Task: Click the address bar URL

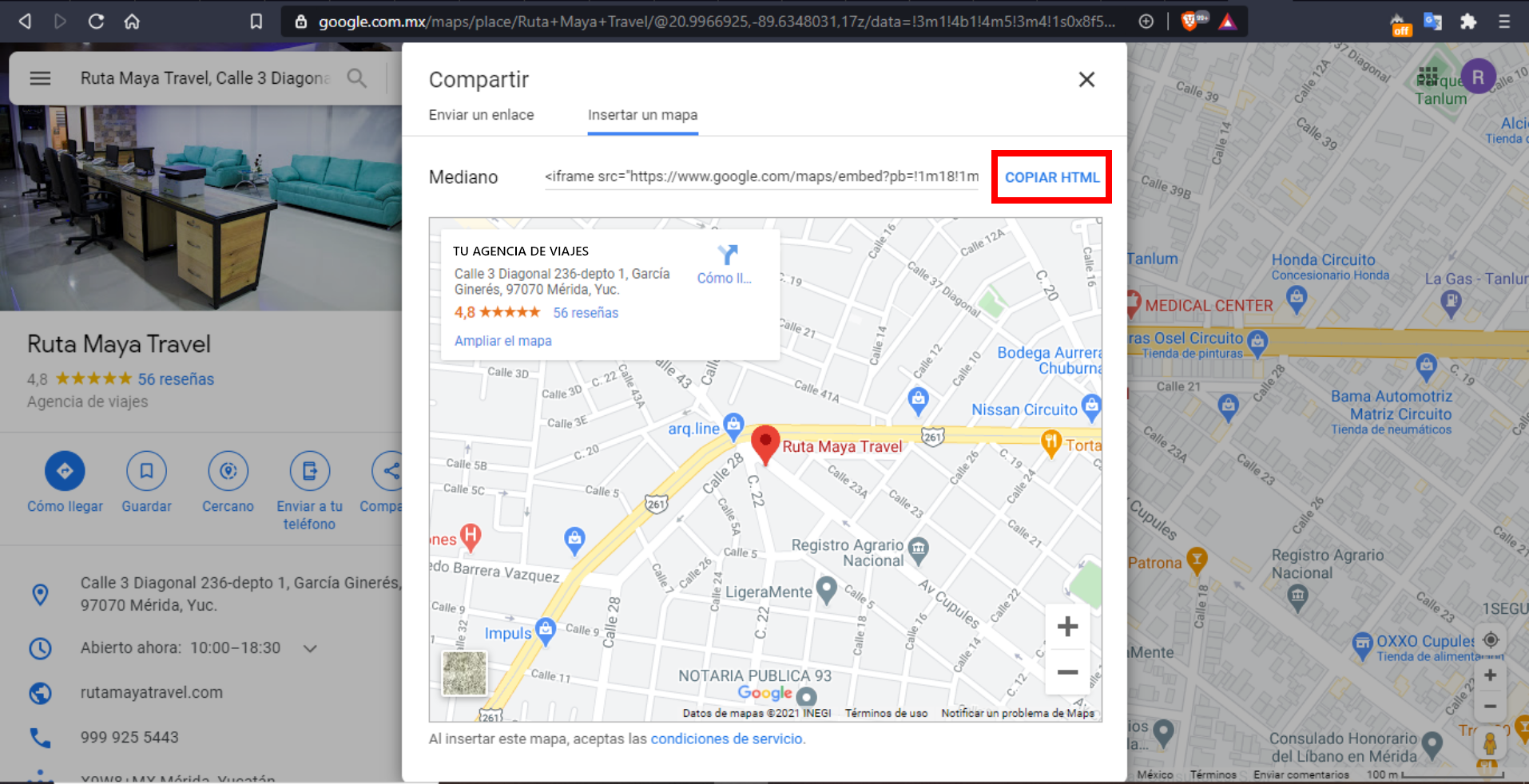Action: pos(717,22)
